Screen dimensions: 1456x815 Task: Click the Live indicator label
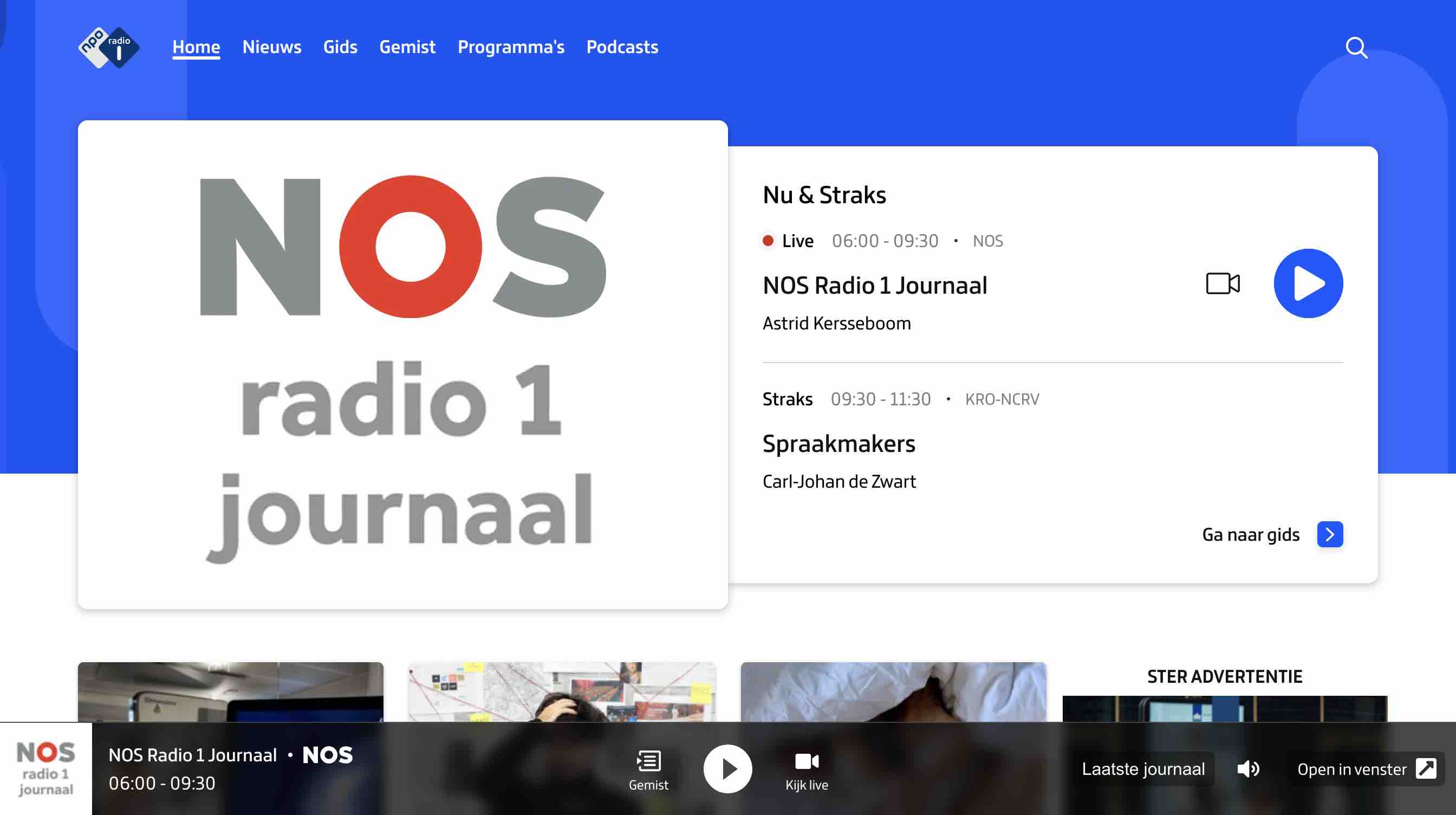pos(797,241)
